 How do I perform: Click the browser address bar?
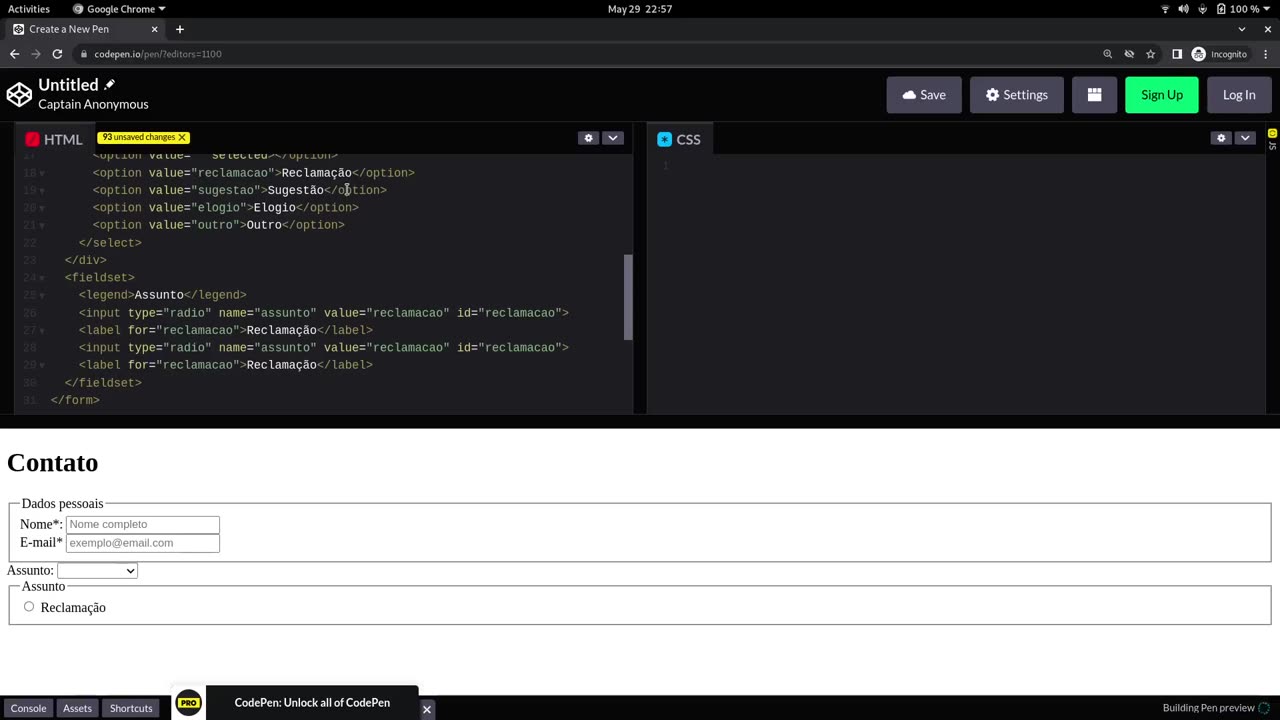590,54
